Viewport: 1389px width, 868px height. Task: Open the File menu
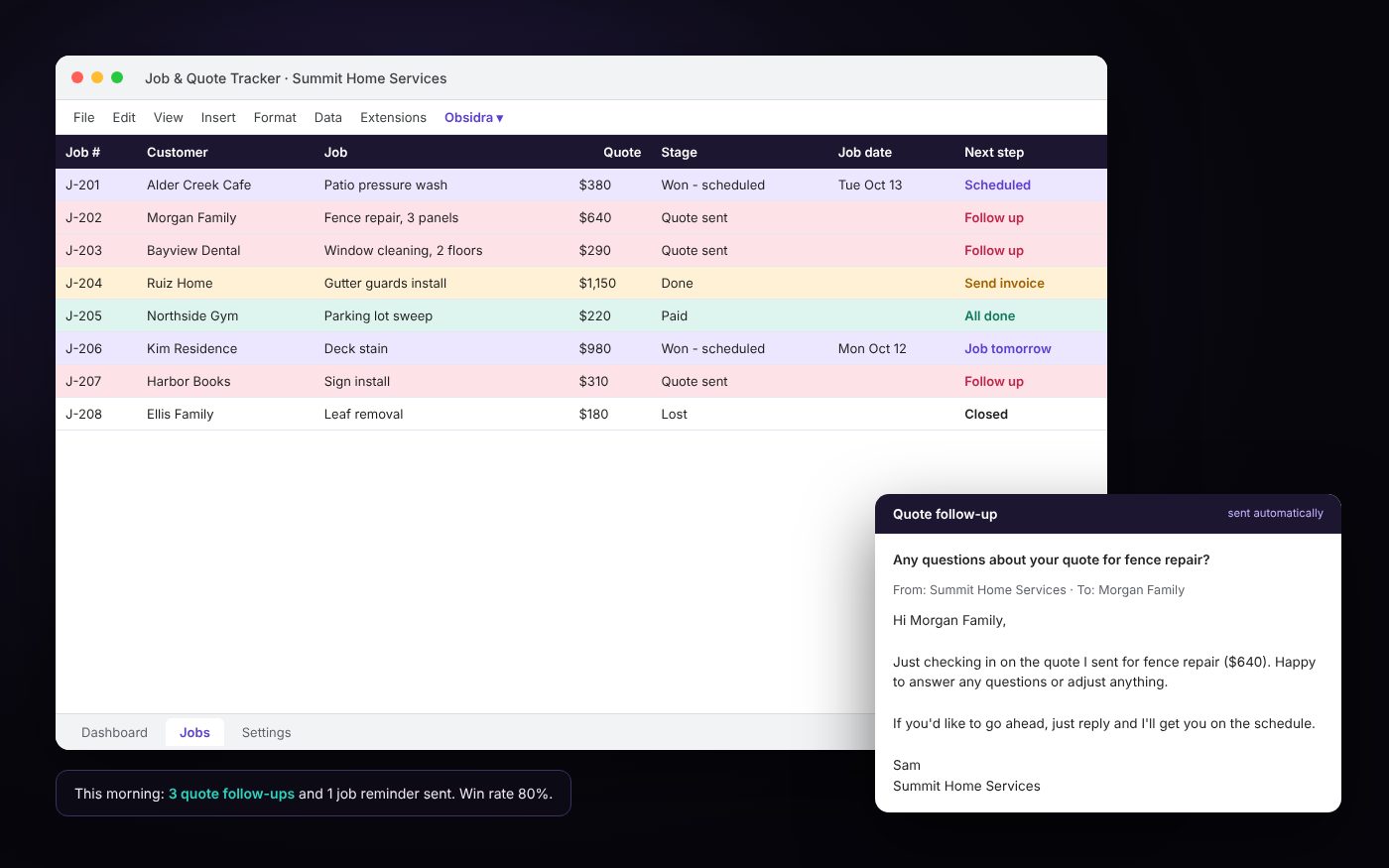pyautogui.click(x=83, y=117)
